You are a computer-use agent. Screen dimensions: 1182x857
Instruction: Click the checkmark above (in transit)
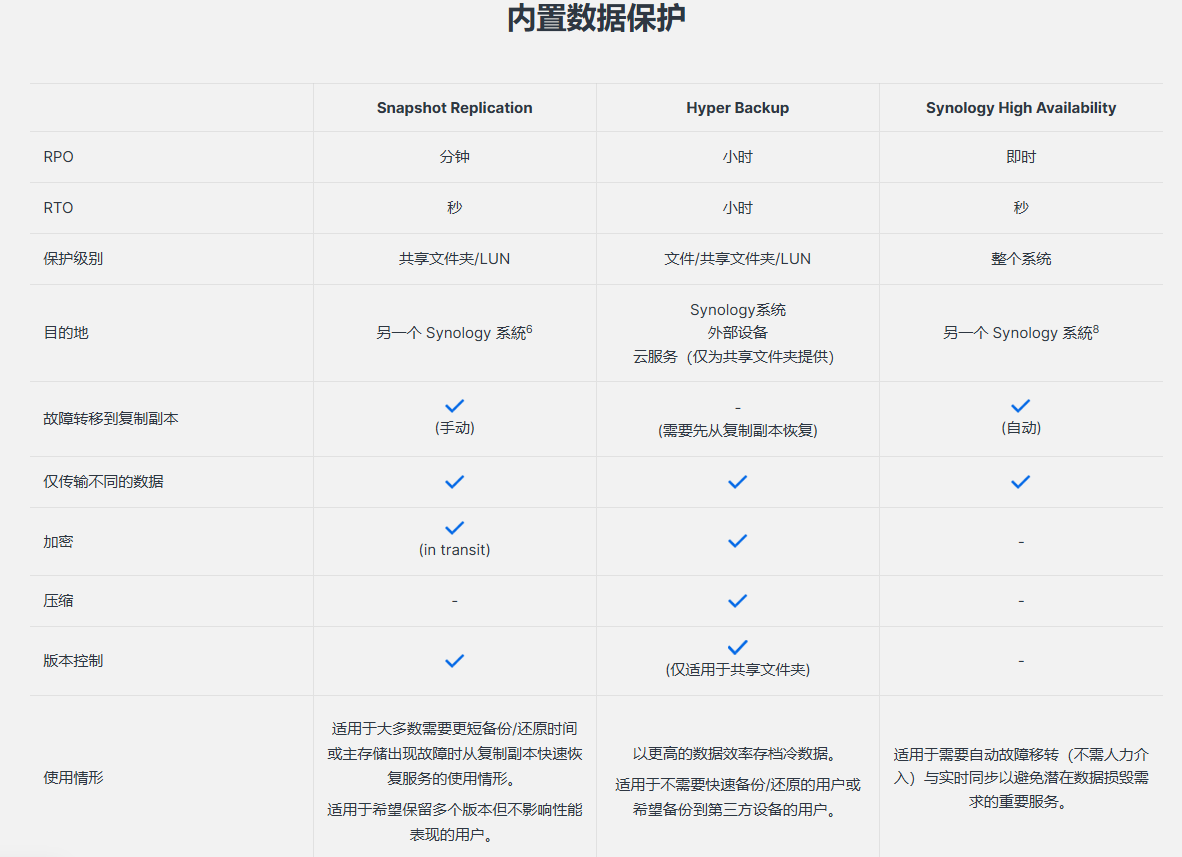(455, 528)
